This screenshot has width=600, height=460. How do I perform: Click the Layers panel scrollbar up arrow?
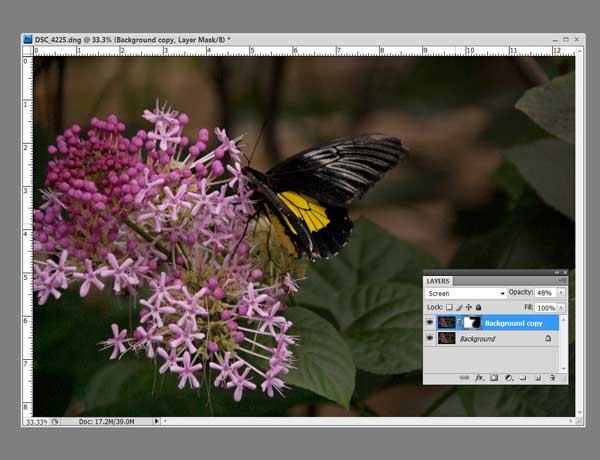[x=563, y=319]
